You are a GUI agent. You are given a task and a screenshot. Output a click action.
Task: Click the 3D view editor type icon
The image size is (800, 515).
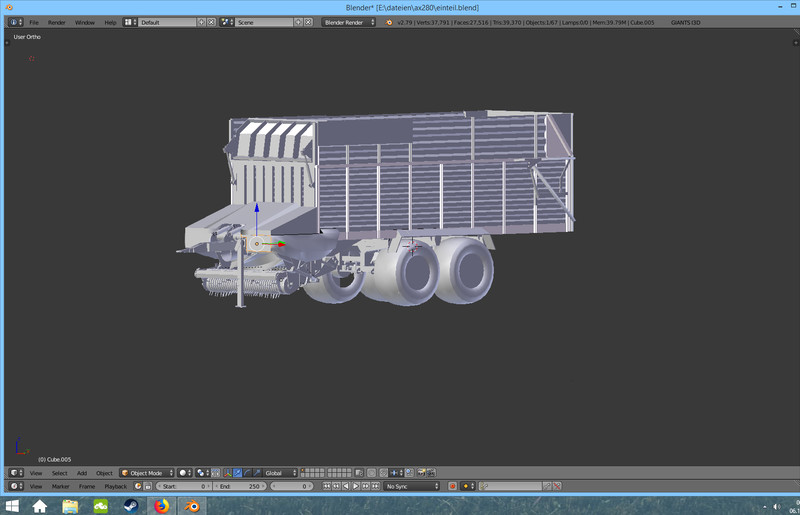[x=15, y=472]
